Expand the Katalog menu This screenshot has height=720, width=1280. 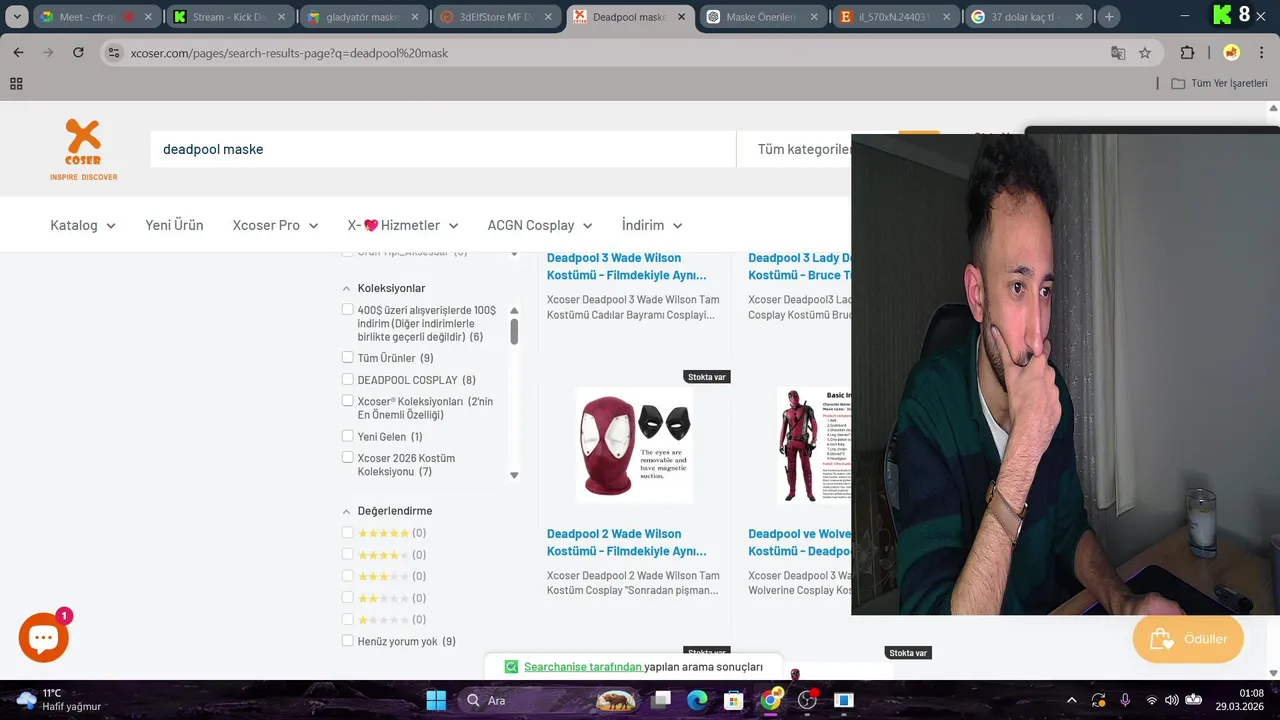coord(83,225)
